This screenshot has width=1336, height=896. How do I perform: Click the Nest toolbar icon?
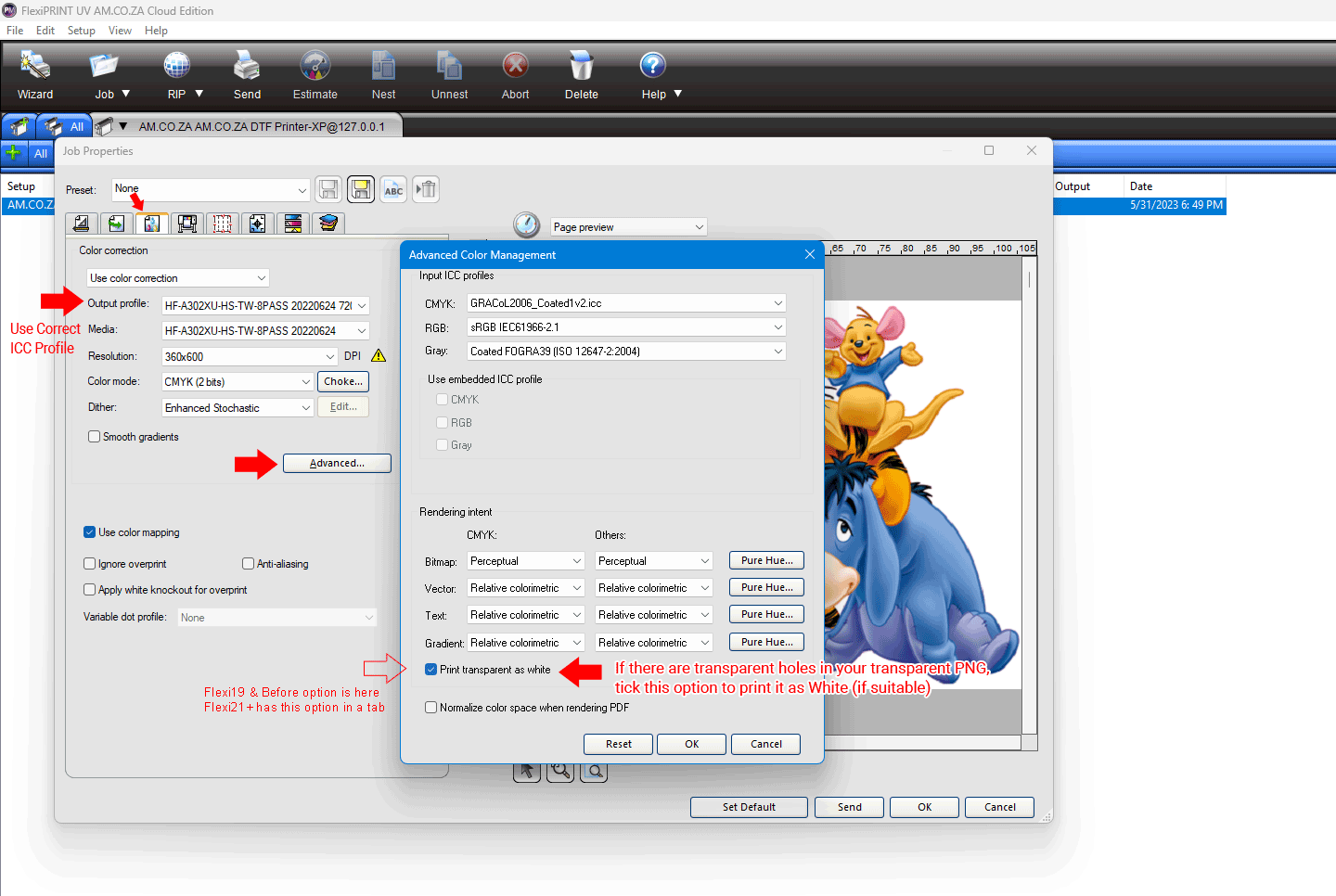(383, 66)
